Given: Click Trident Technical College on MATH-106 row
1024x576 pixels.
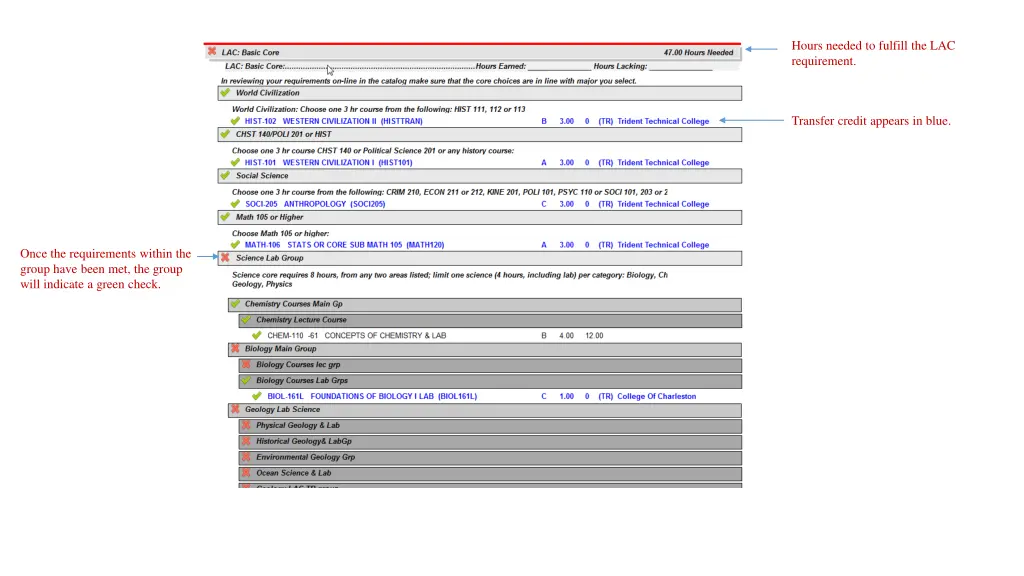Looking at the screenshot, I should (663, 245).
